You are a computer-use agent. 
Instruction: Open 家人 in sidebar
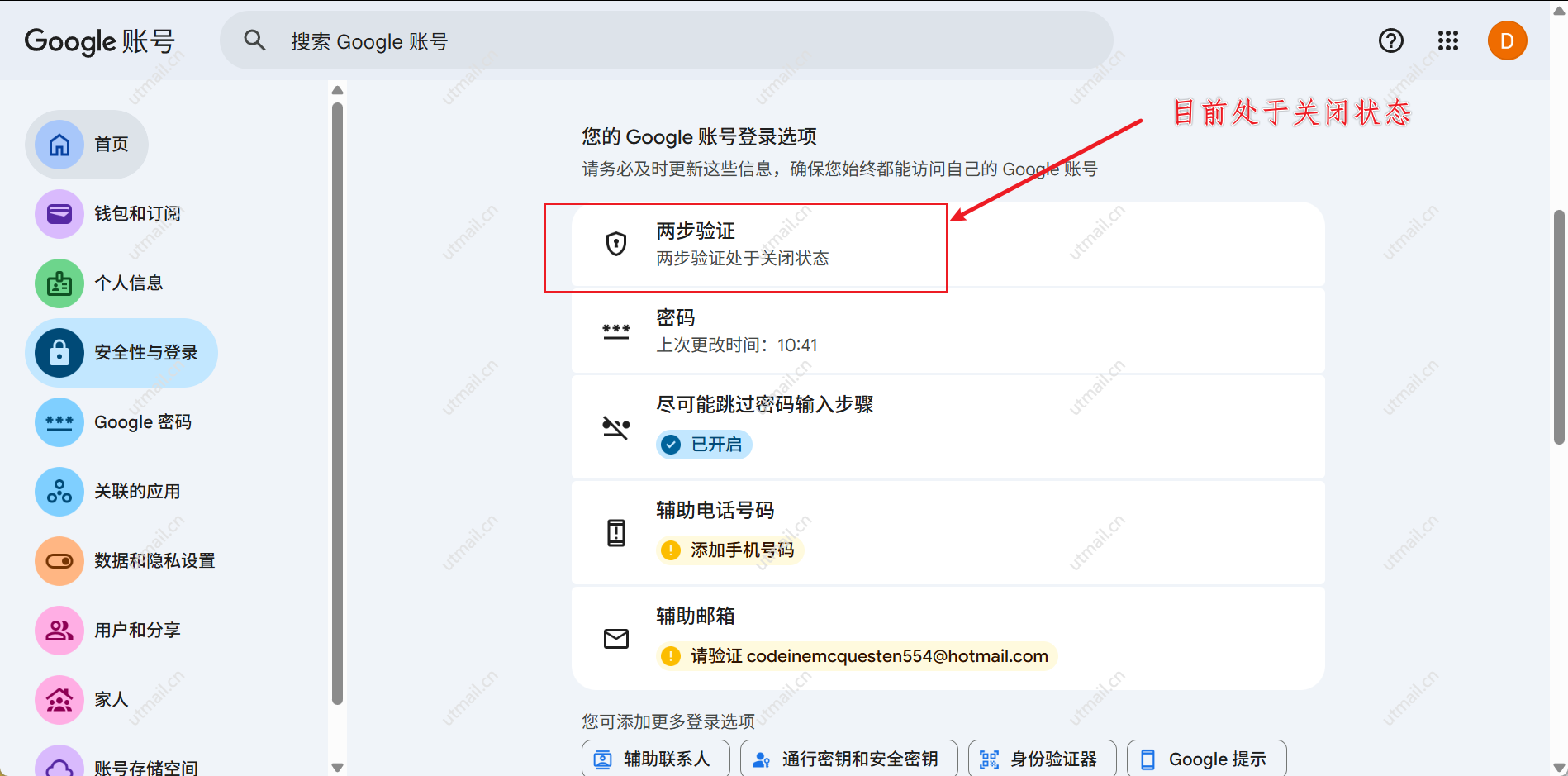85,700
